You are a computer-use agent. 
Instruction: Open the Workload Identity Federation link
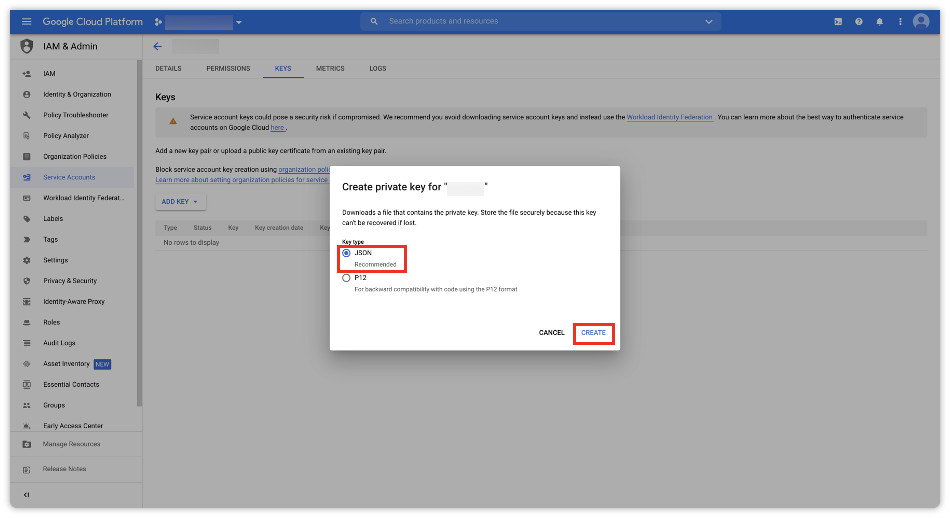(x=669, y=118)
